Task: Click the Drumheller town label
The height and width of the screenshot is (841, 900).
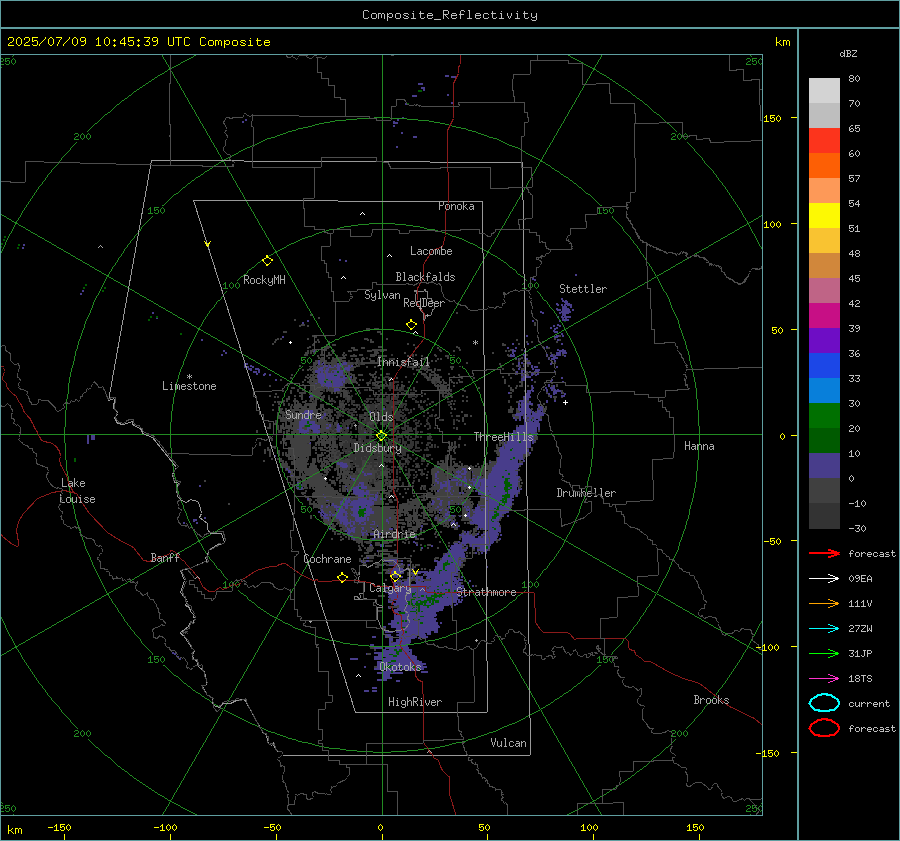Action: (586, 493)
